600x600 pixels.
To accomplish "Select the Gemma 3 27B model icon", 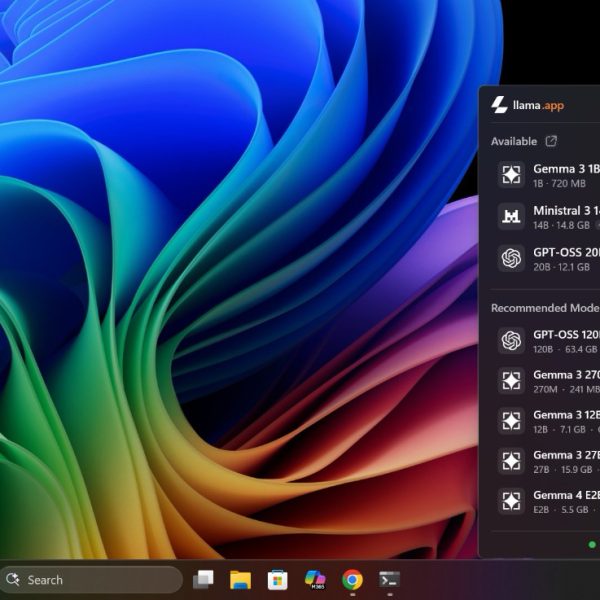I will coord(511,461).
